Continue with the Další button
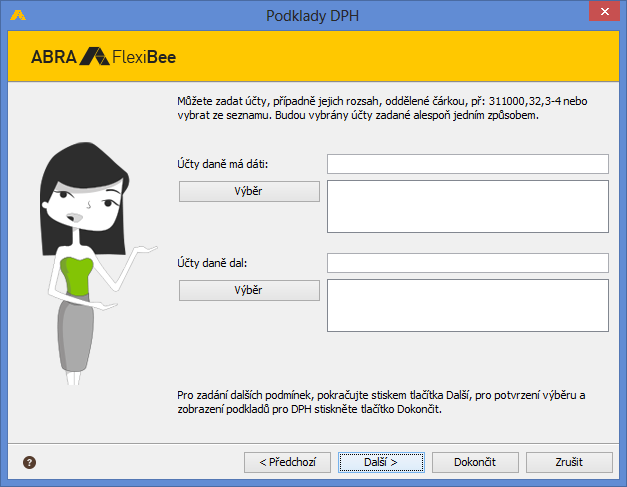 (x=381, y=462)
